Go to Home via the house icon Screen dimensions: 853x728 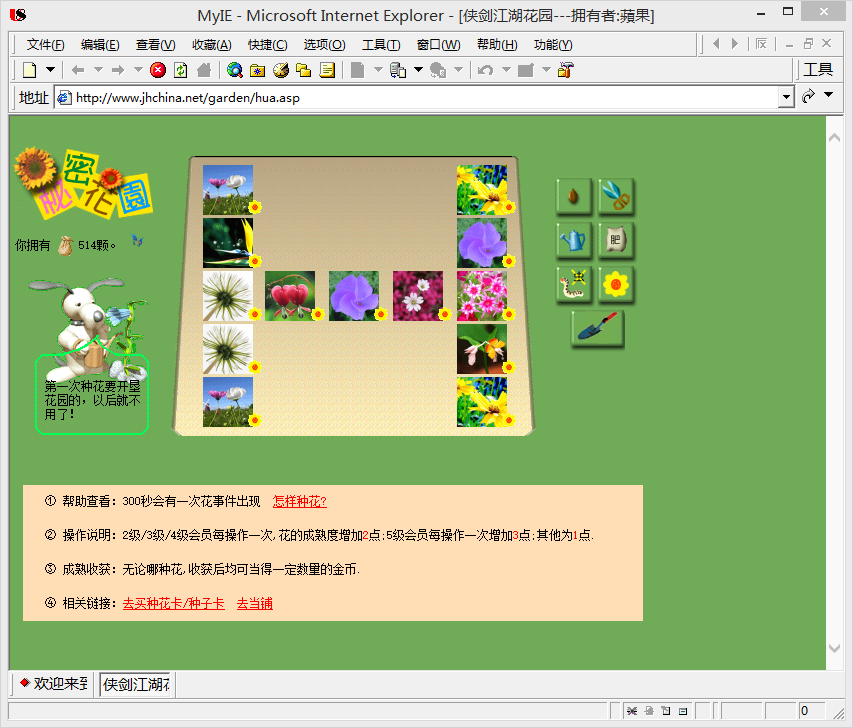pos(204,70)
